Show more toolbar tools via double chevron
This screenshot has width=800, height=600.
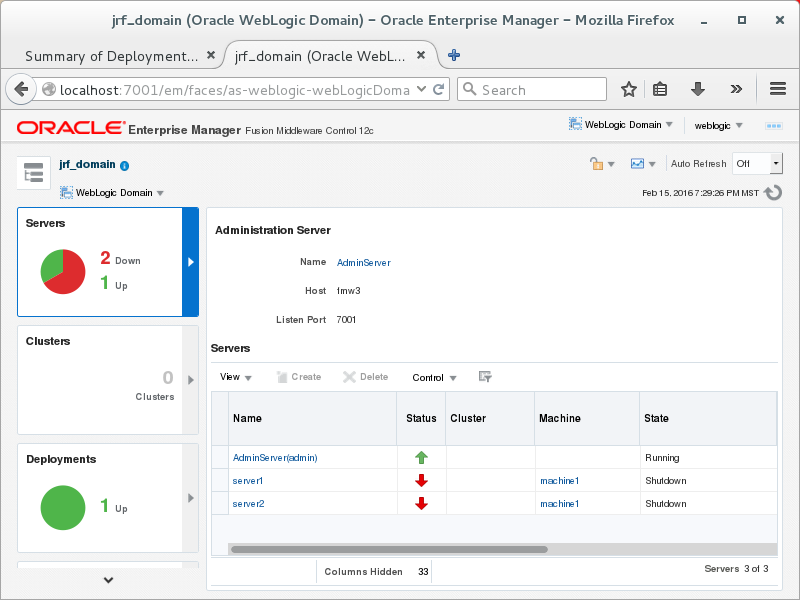click(x=736, y=90)
